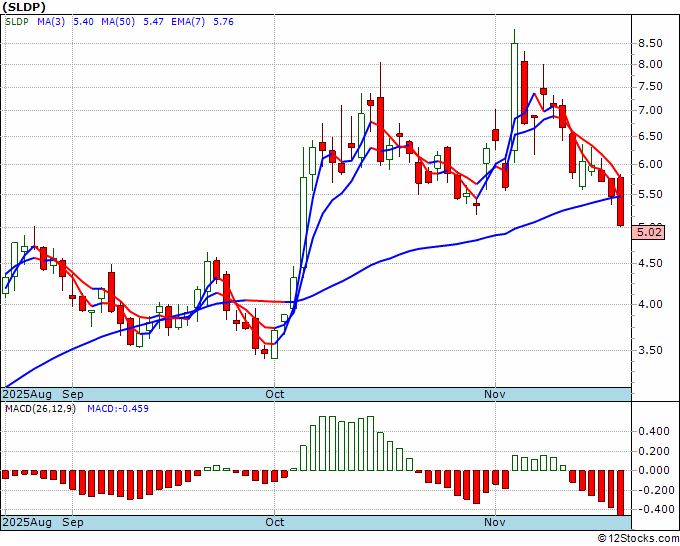The image size is (680, 546).
Task: Click the Nov label on price chart axis
Action: click(495, 394)
